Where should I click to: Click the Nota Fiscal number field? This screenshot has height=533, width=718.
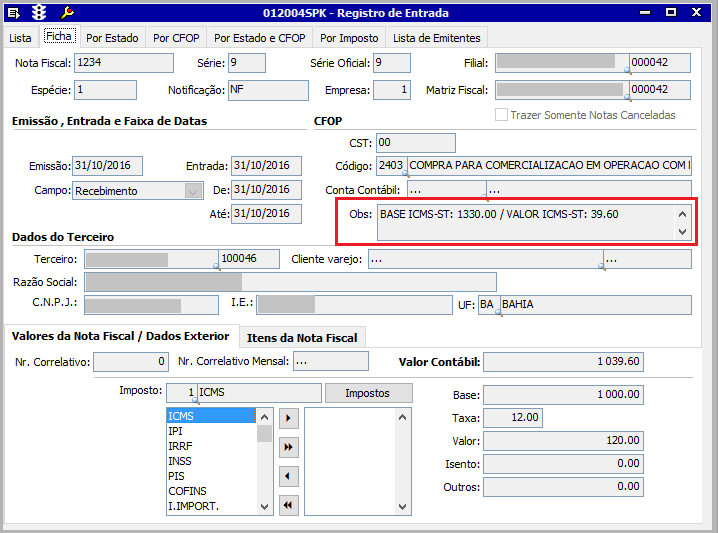point(124,63)
